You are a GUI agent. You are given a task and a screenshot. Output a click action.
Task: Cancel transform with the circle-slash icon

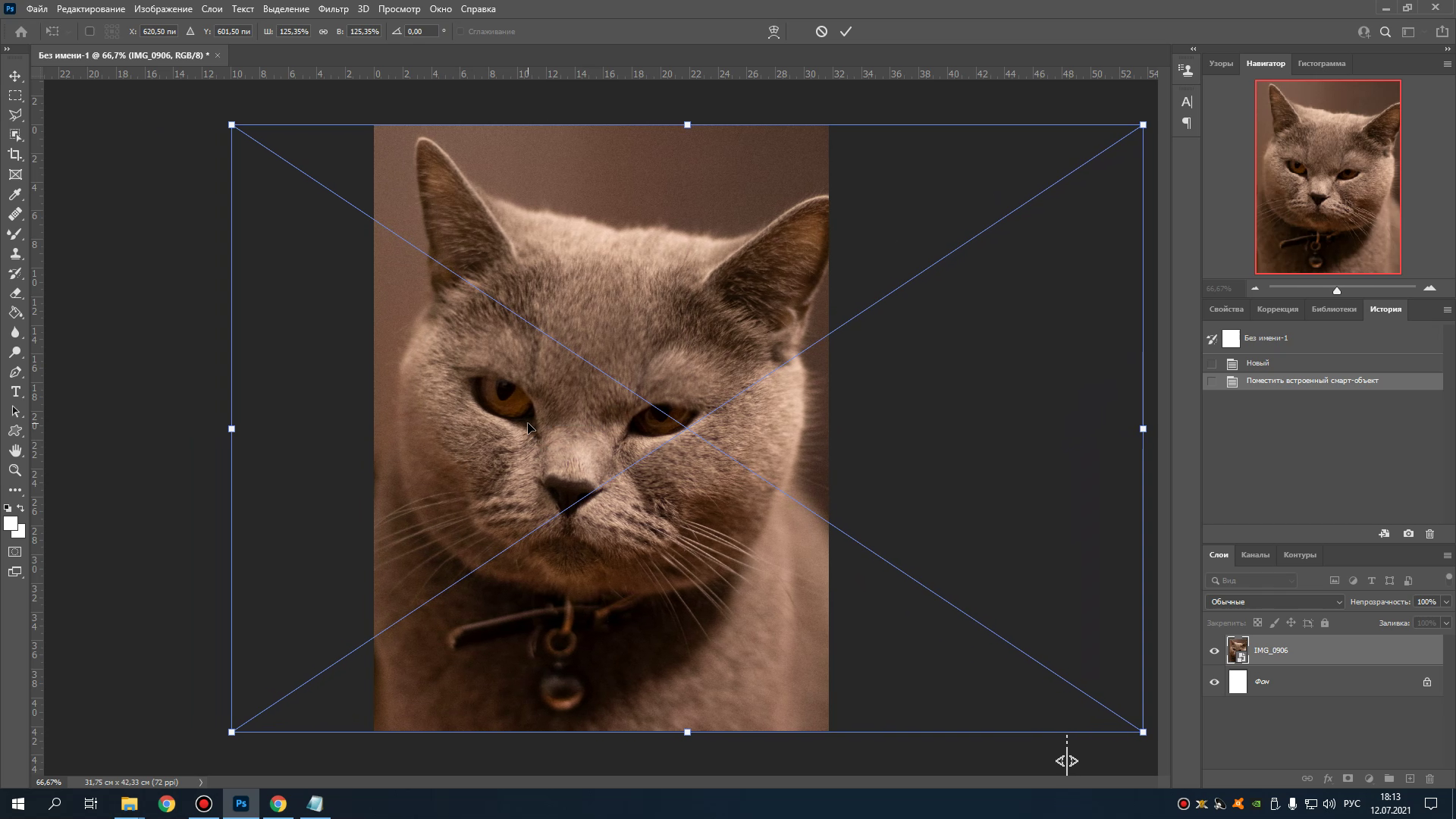[821, 32]
